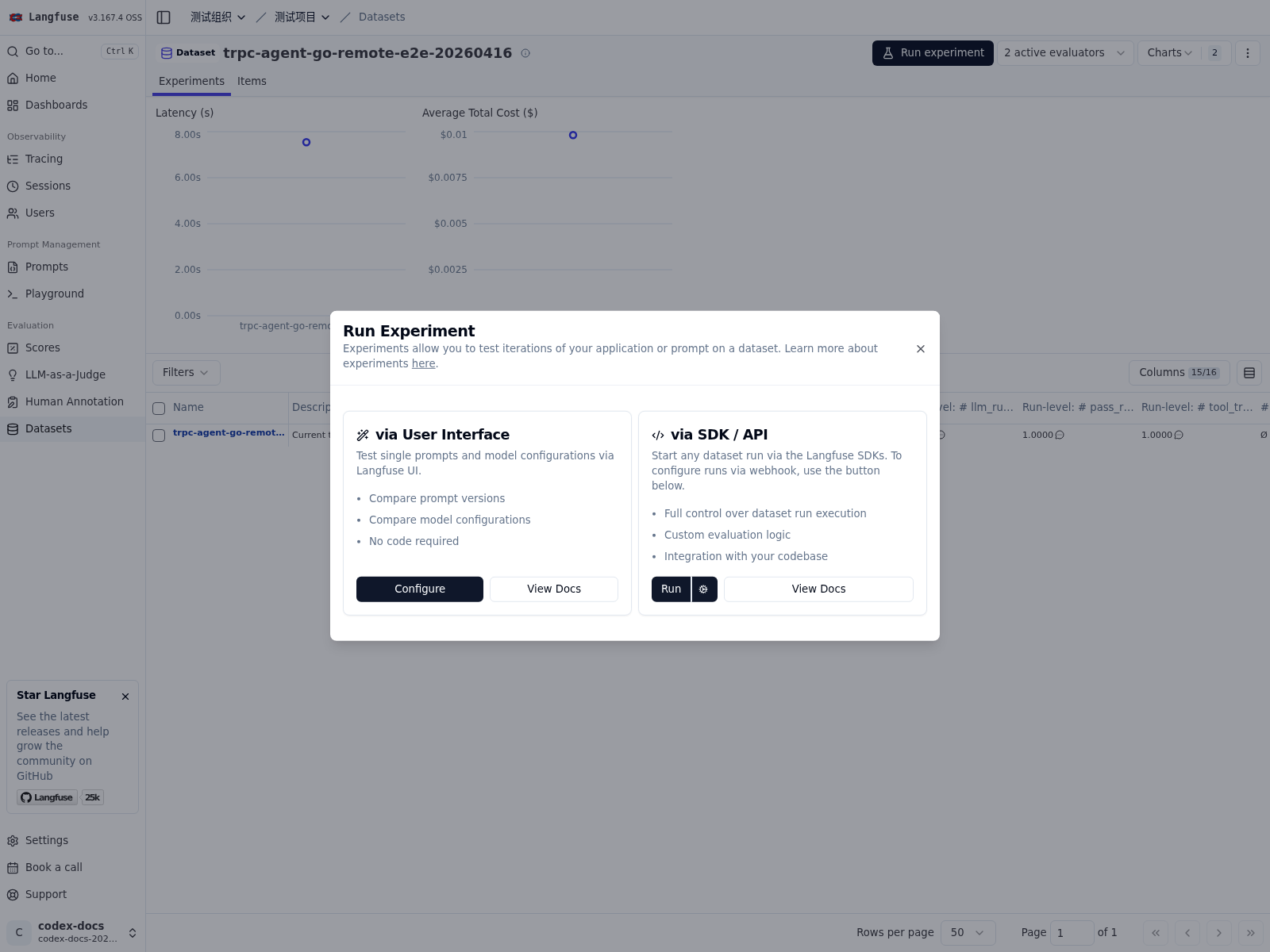The image size is (1270, 952).
Task: Open the LLM-as-a-Judge section
Action: pos(64,374)
